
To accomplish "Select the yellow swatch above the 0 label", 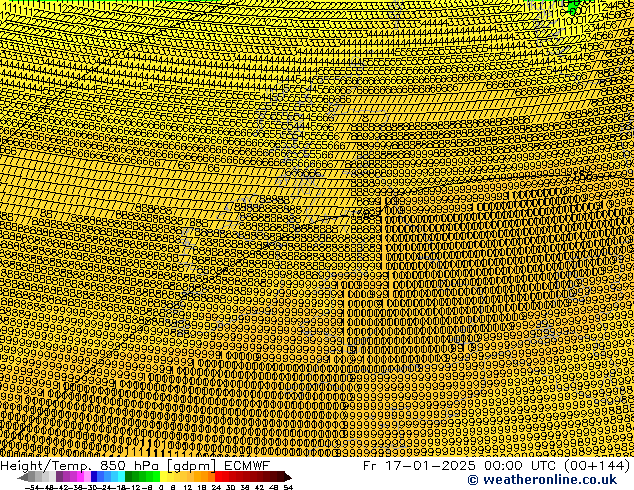I will coord(163,477).
